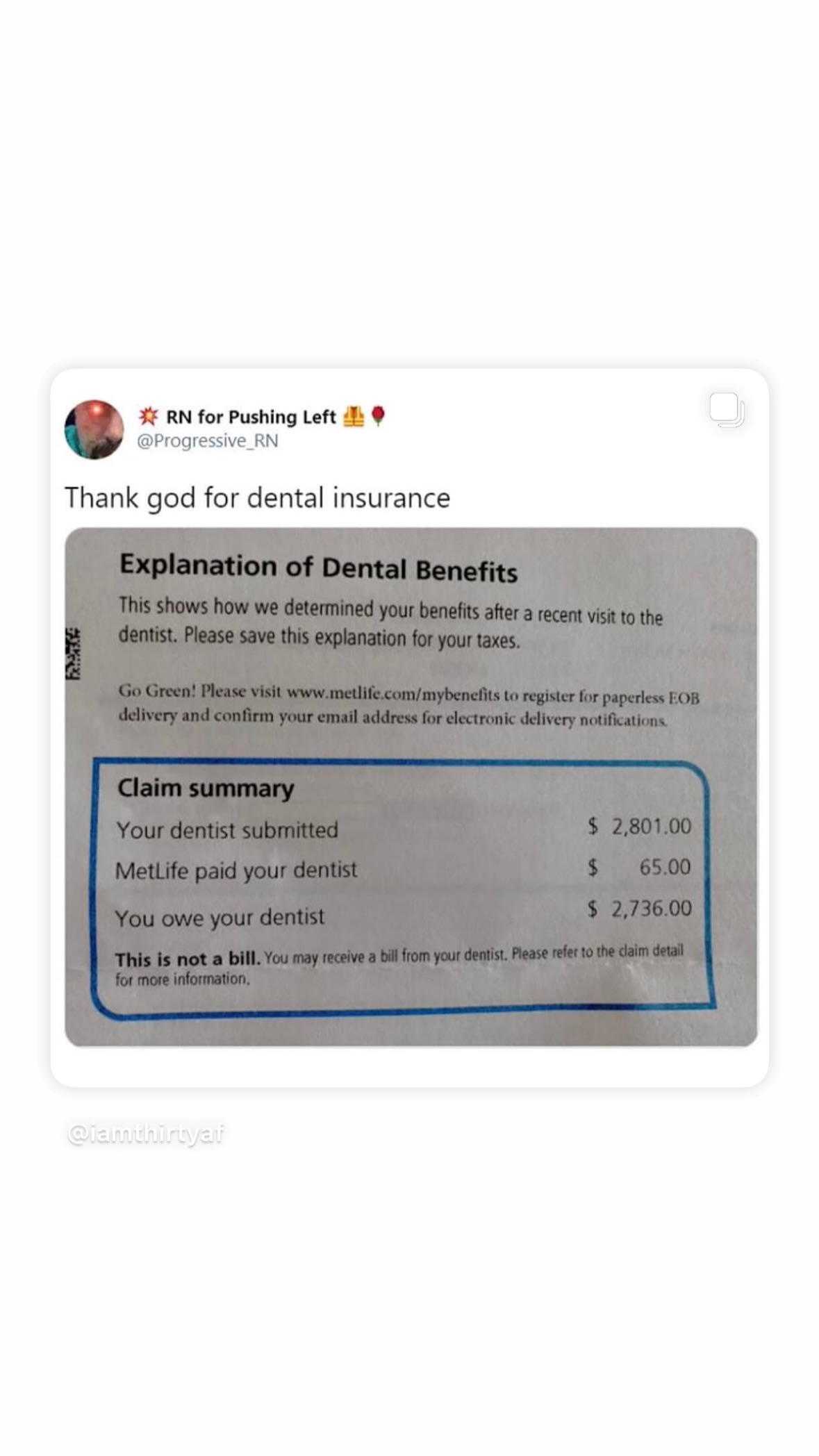Click the Claim summary heading
The height and width of the screenshot is (1456, 819).
point(206,788)
